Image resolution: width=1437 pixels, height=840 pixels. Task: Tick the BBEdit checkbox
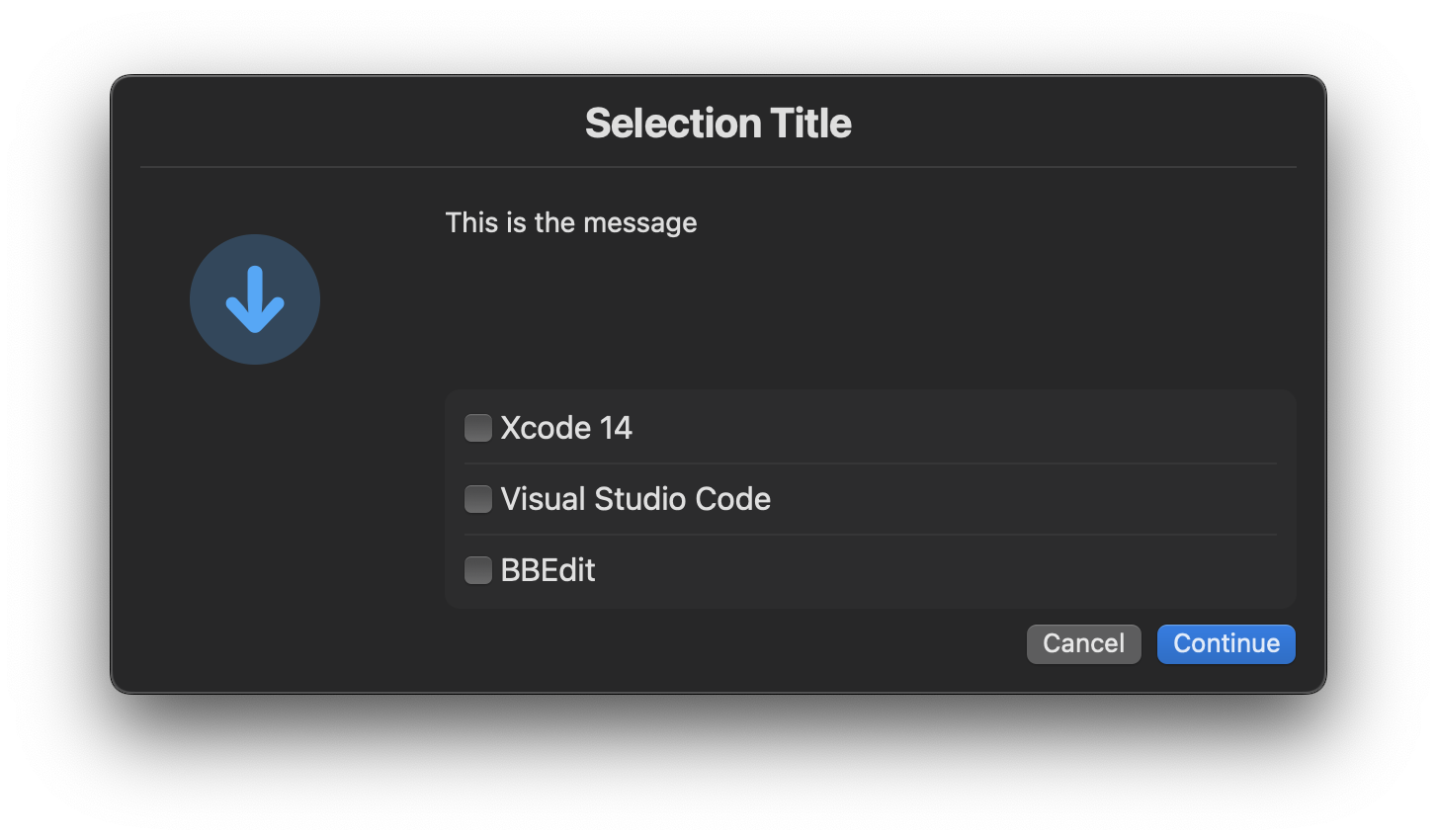coord(477,570)
